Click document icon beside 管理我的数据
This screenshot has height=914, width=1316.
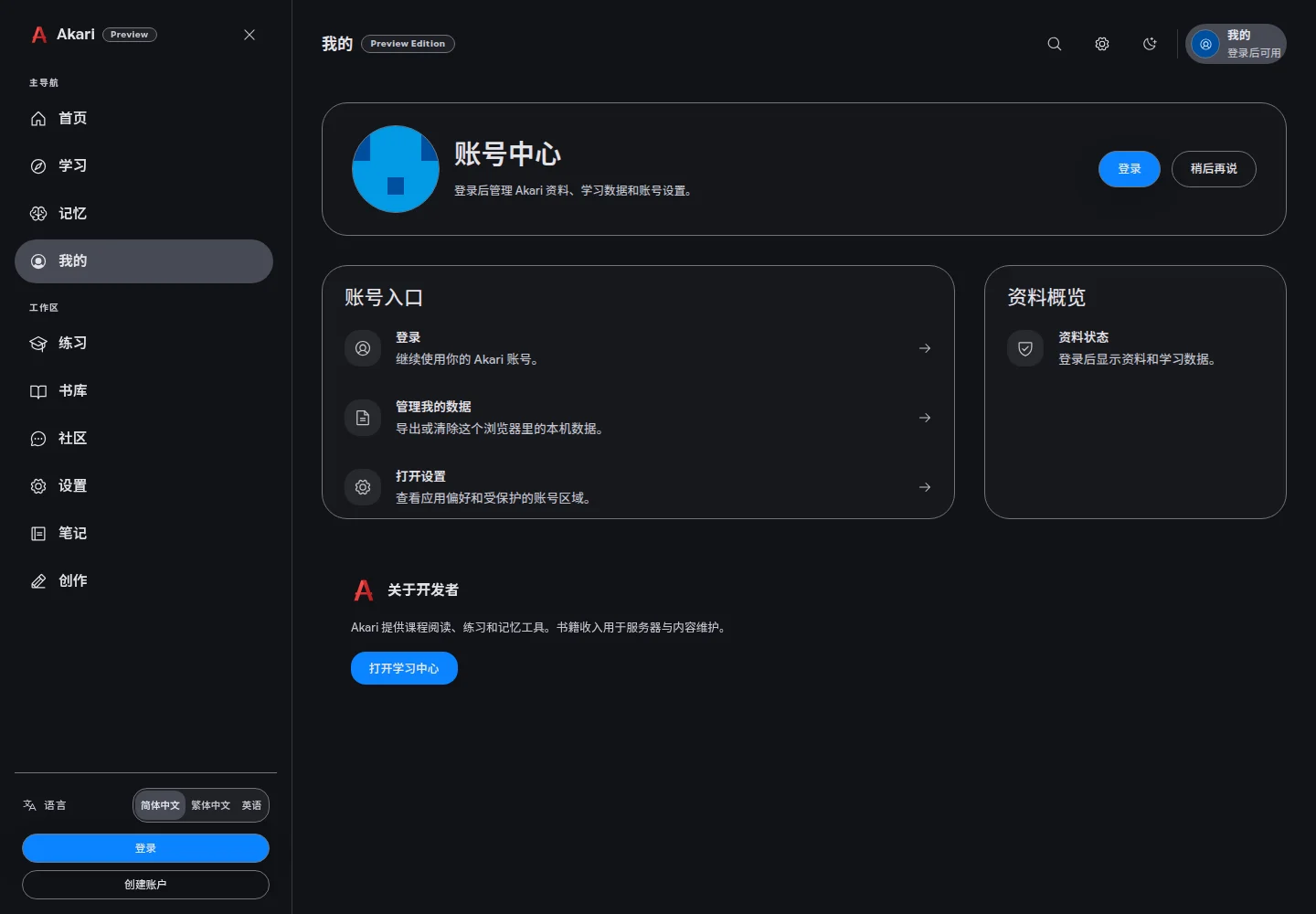tap(363, 418)
